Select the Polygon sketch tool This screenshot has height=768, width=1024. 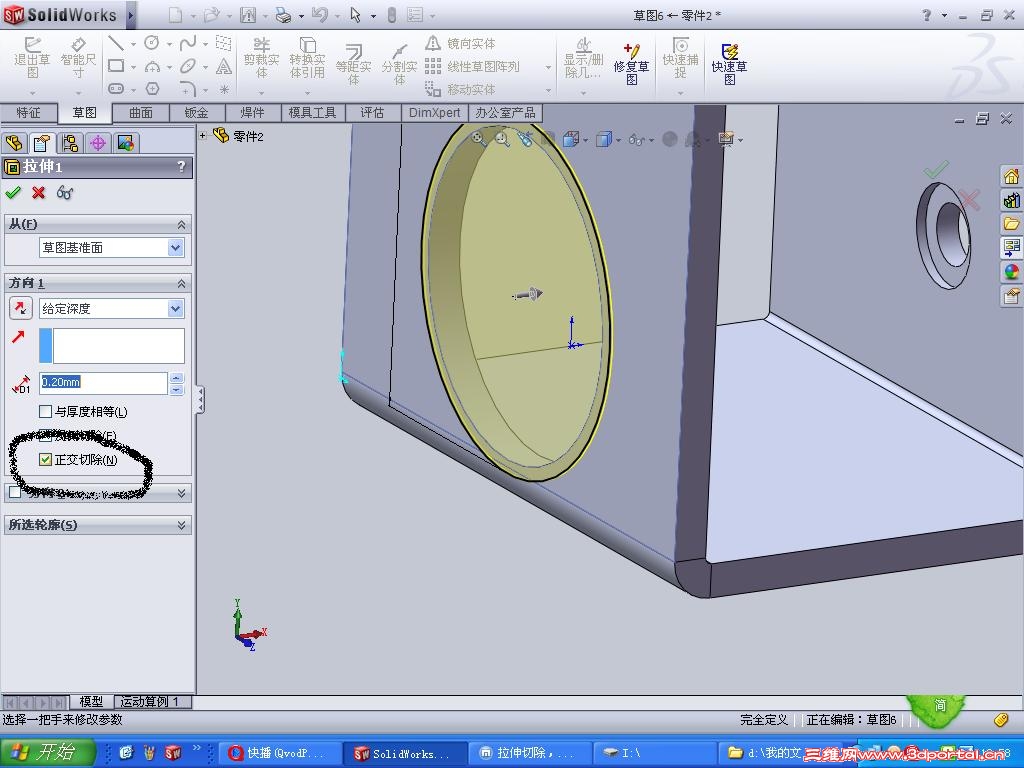[x=152, y=88]
